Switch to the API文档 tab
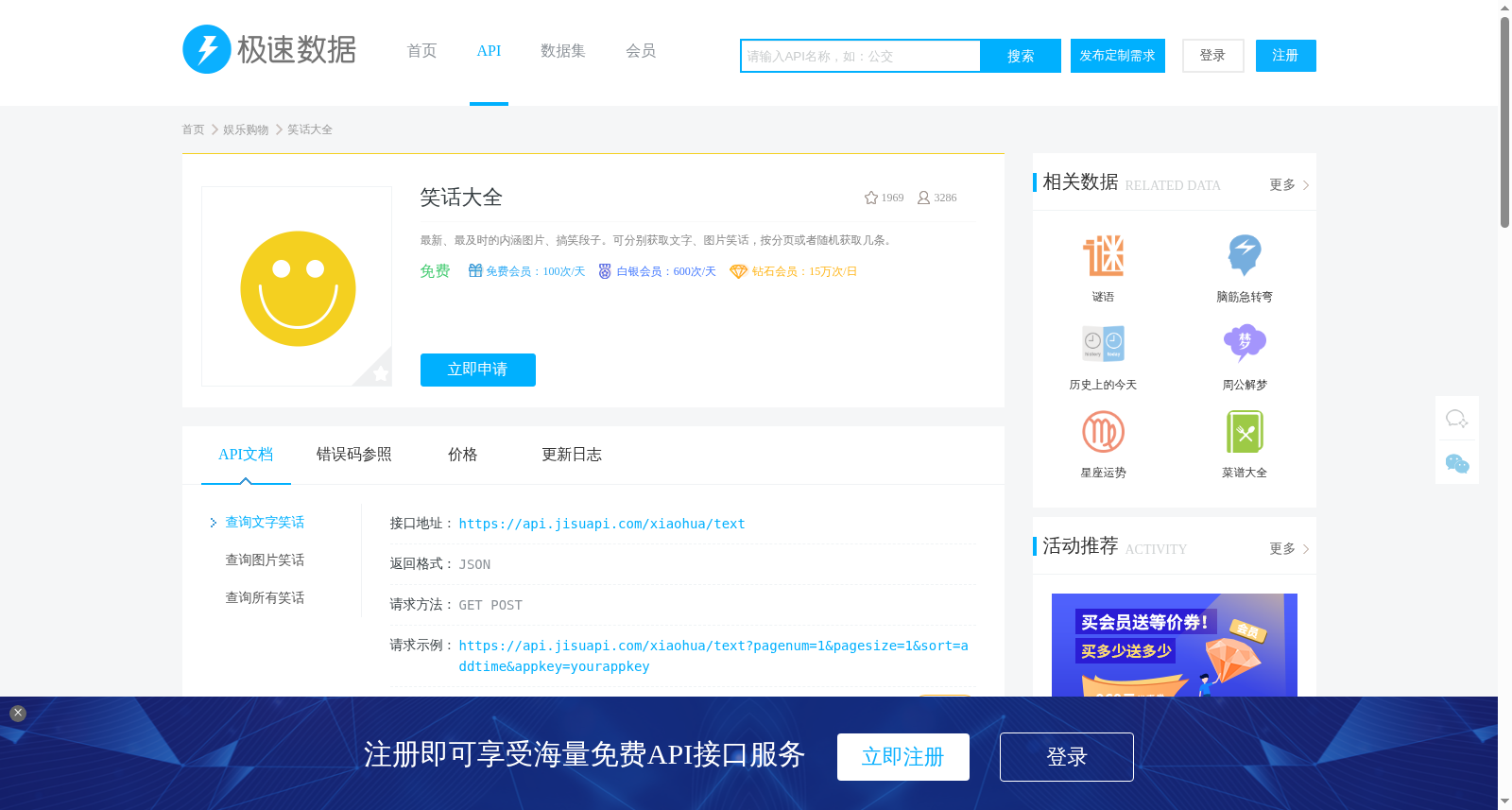Screen dimensions: 1512x810 tap(246, 455)
